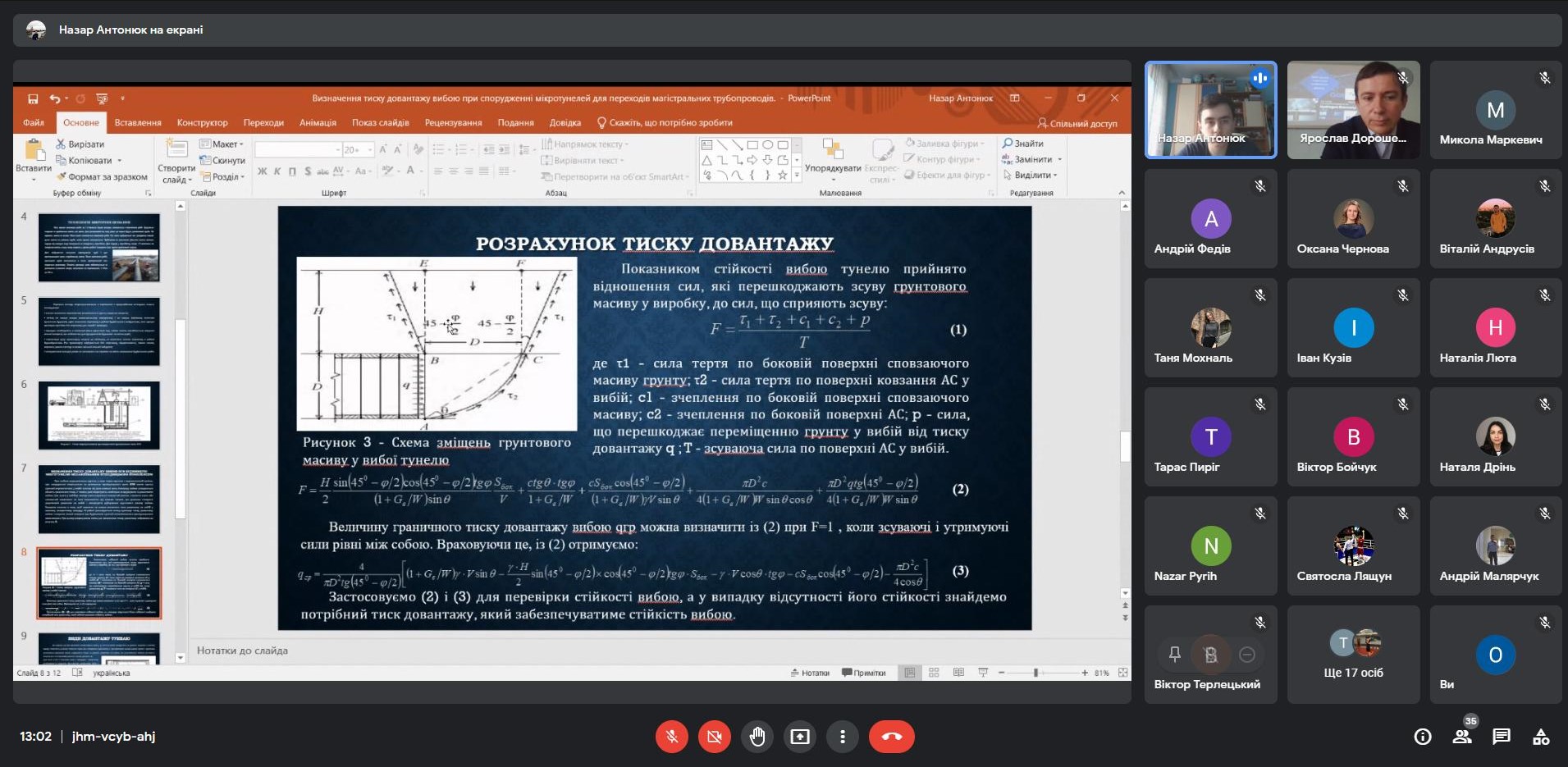The width and height of the screenshot is (1568, 767).
Task: Click the Знайти button
Action: point(1023,144)
